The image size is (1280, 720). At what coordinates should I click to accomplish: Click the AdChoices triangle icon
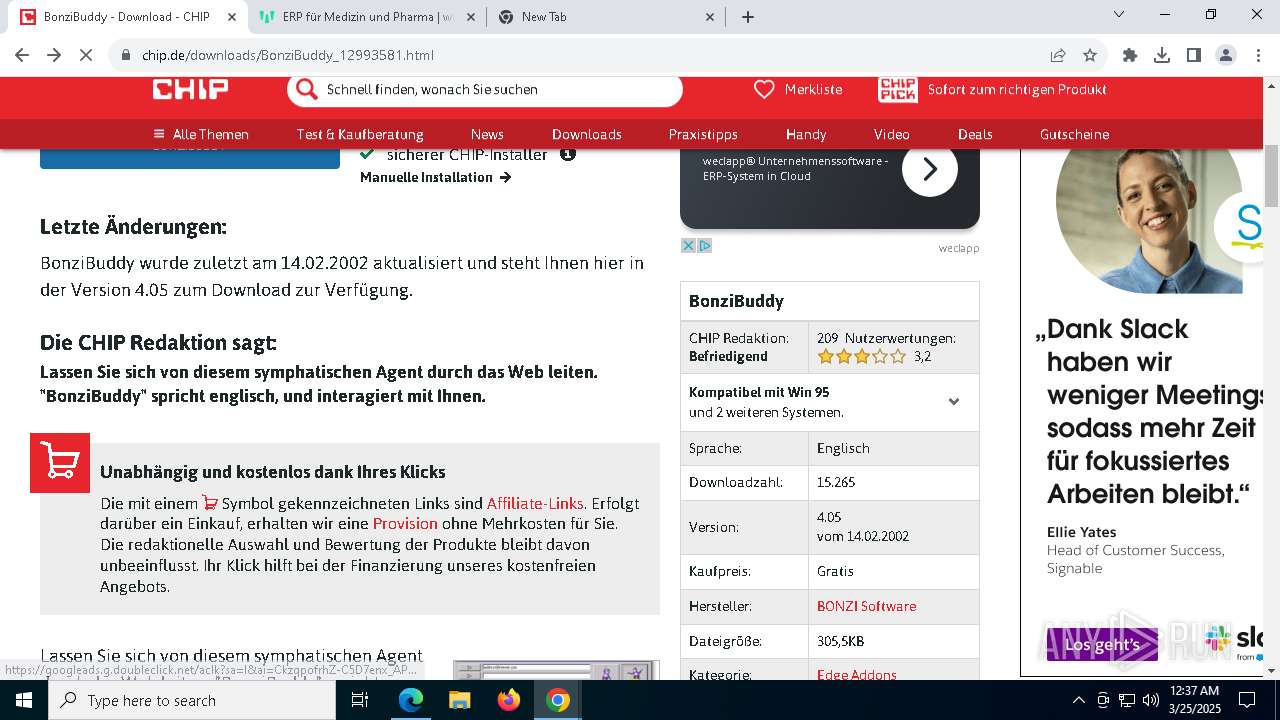click(704, 245)
